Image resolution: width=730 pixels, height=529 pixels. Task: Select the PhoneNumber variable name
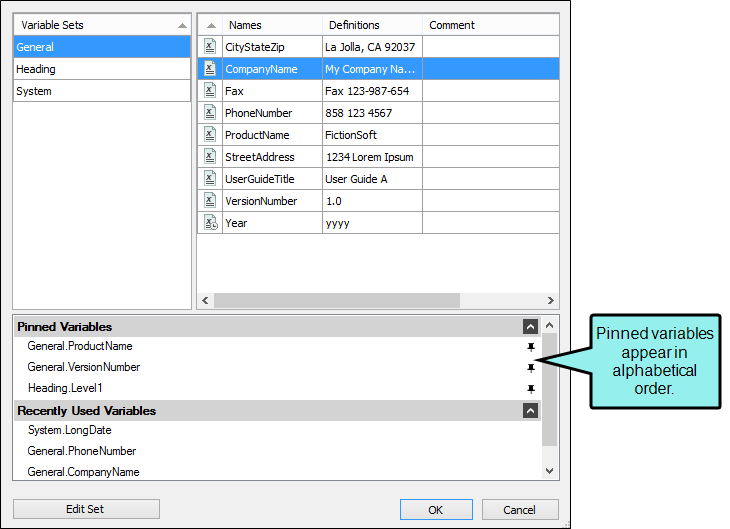(258, 113)
